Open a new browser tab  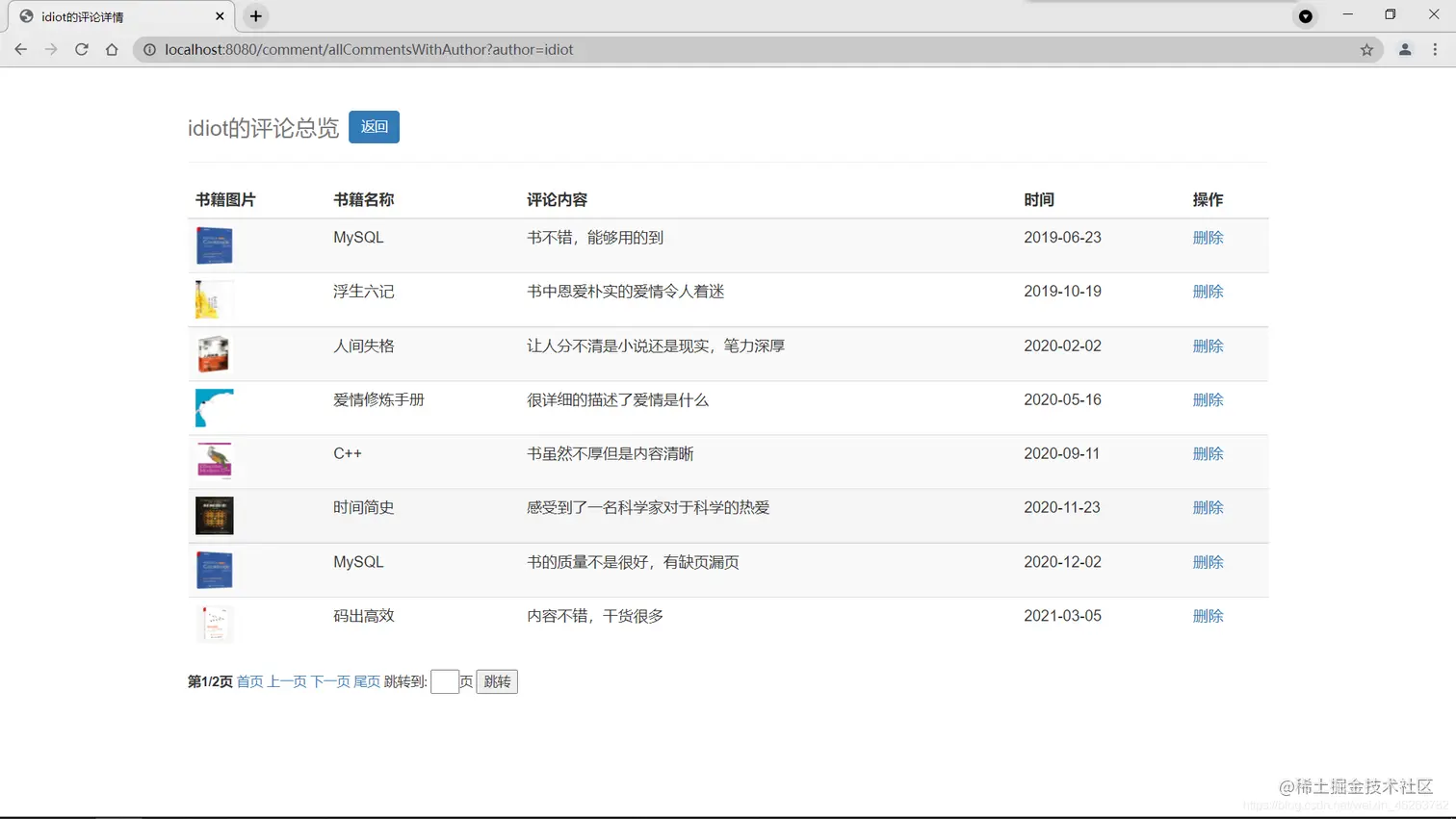coord(255,16)
